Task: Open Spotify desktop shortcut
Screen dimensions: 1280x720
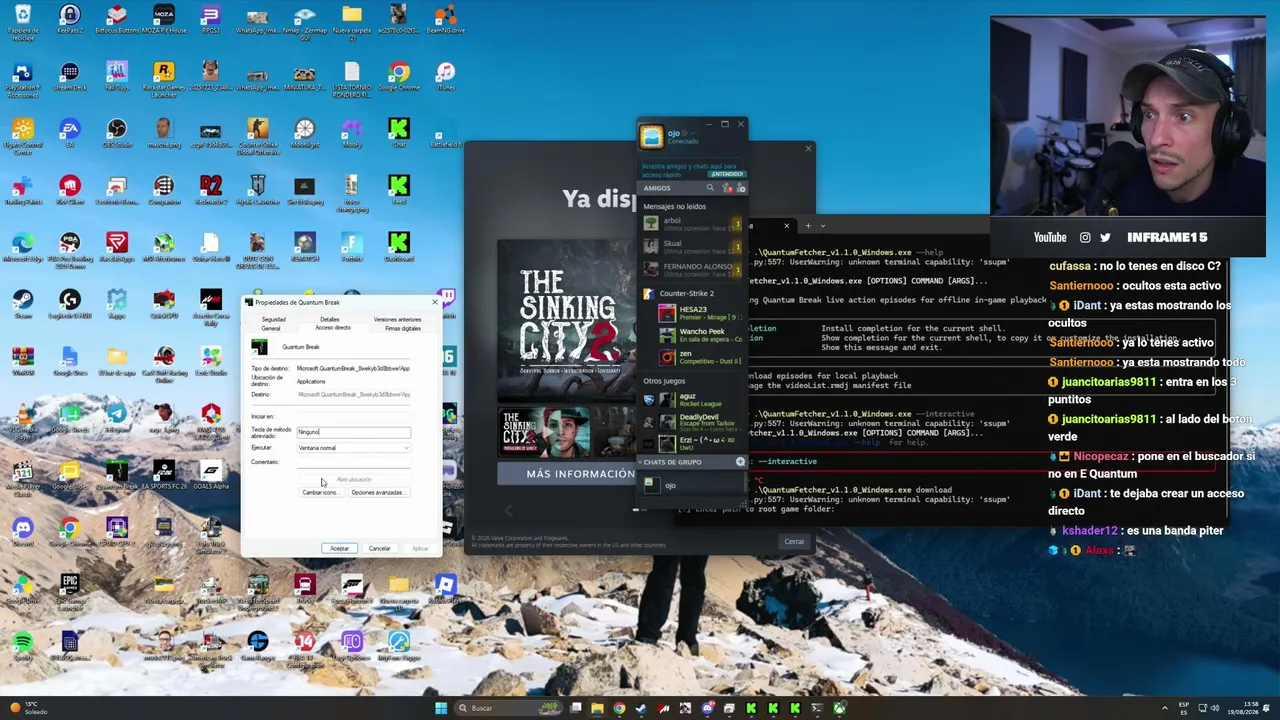Action: coord(22,646)
